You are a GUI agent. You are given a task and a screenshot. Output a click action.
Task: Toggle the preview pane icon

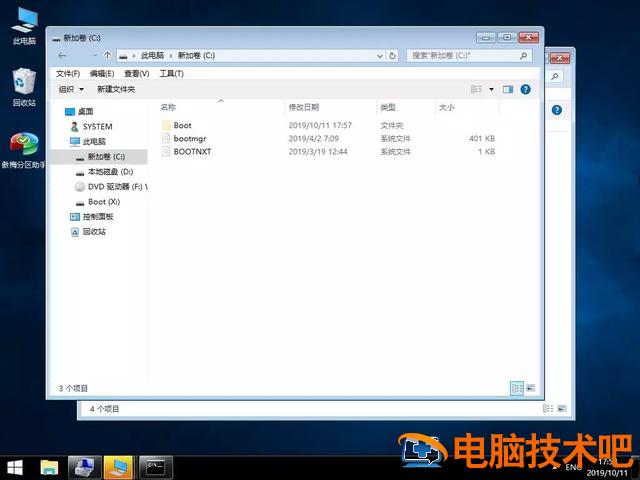coord(508,89)
